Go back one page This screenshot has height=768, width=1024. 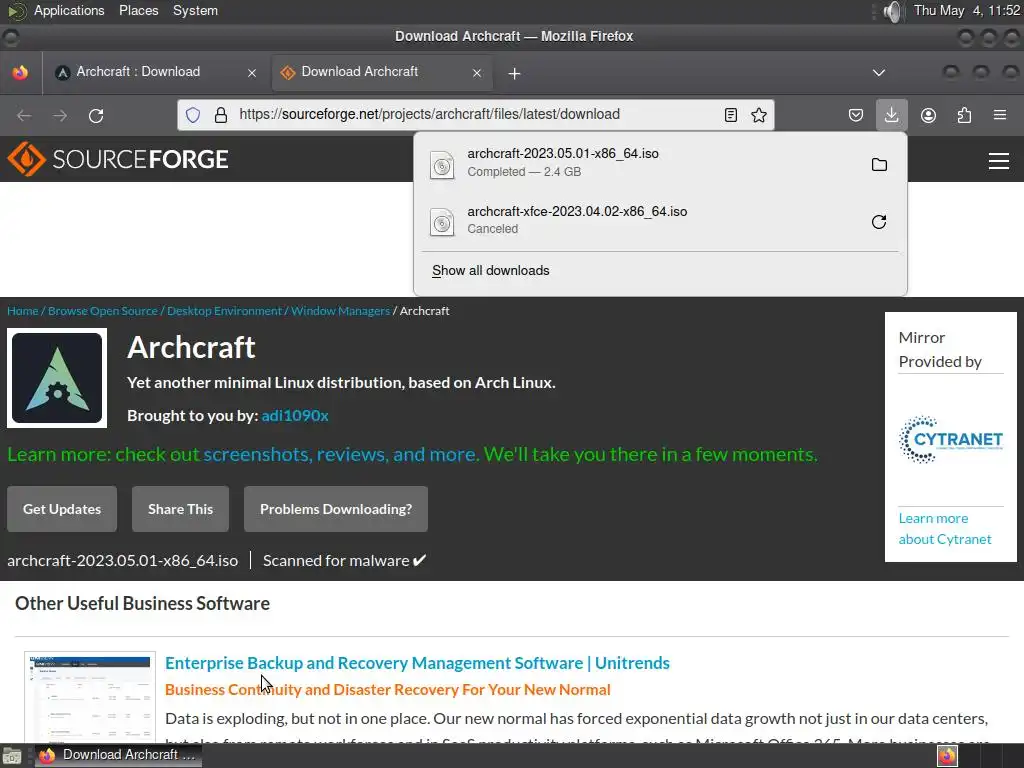(x=24, y=116)
